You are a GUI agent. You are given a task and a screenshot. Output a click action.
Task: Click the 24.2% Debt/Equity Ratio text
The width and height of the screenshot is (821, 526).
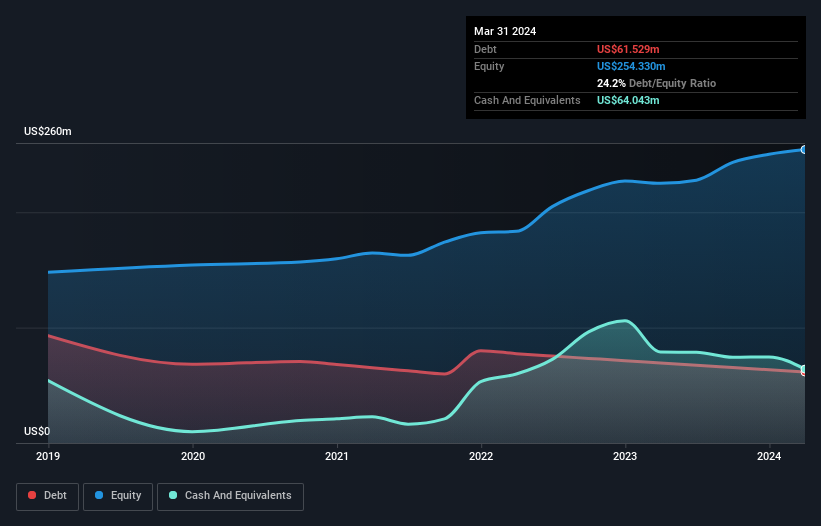[656, 83]
